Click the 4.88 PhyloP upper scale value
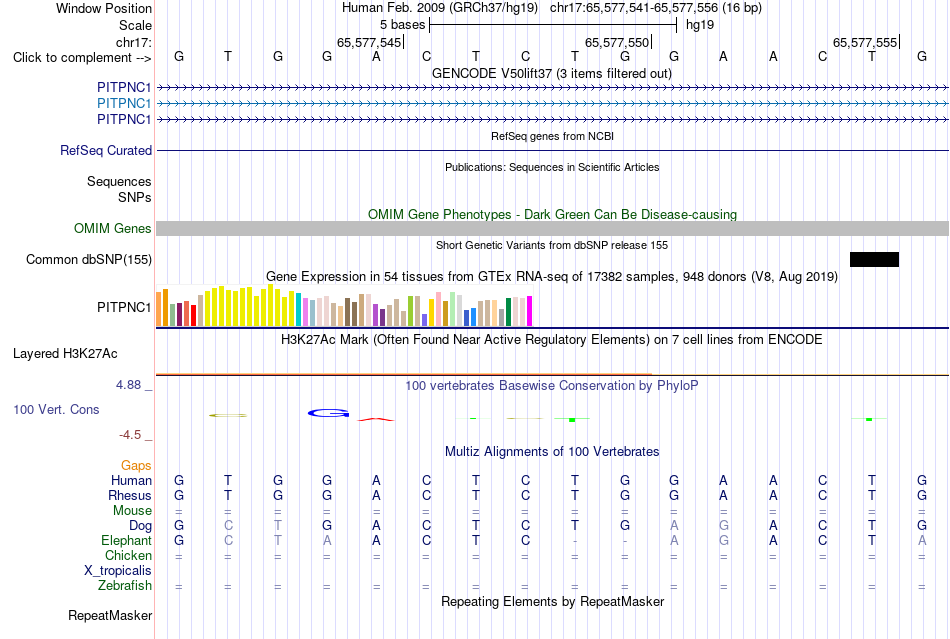 [x=128, y=385]
